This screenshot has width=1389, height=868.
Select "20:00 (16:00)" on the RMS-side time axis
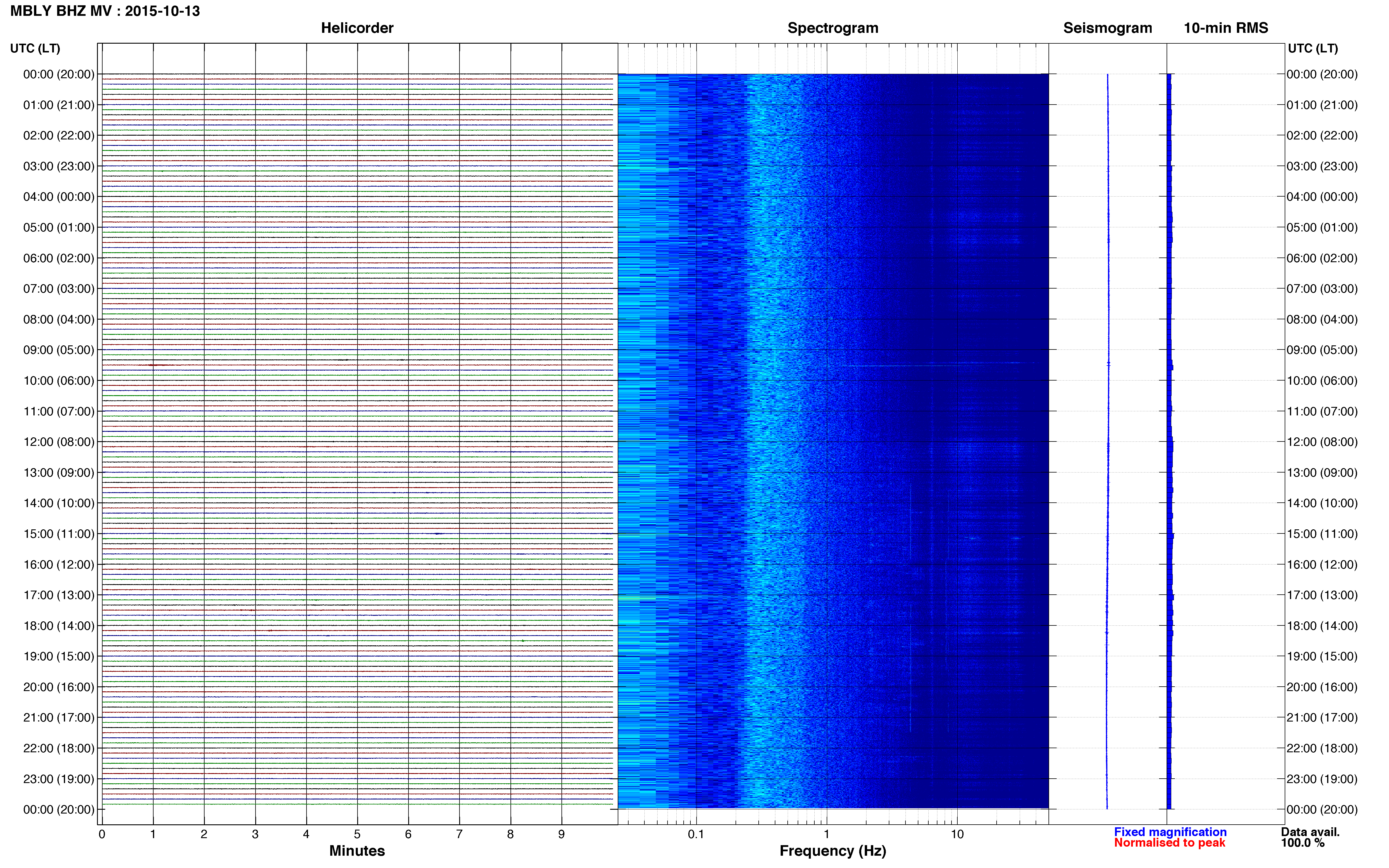(1322, 687)
